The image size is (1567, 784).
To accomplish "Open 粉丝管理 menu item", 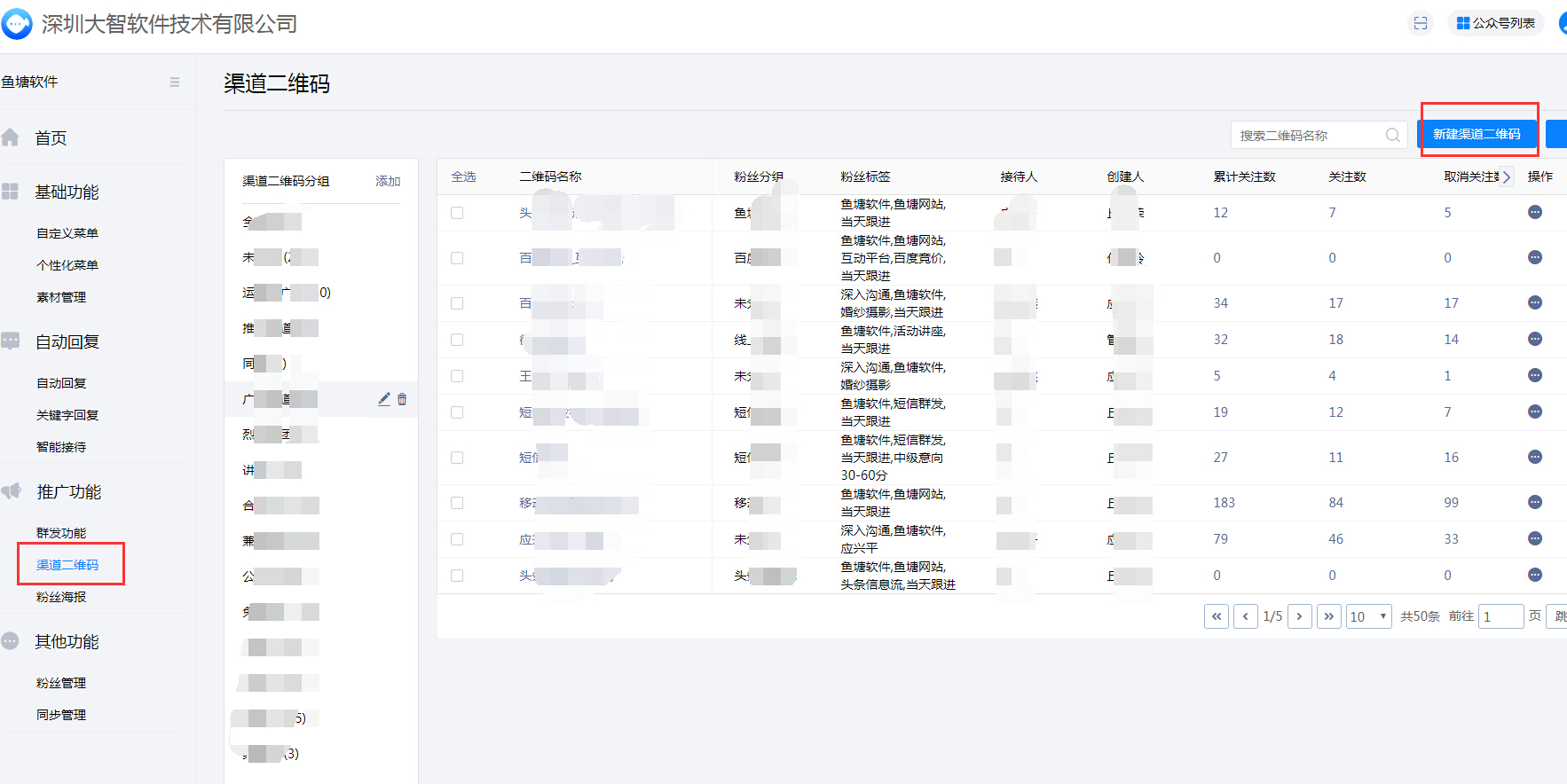I will point(61,683).
